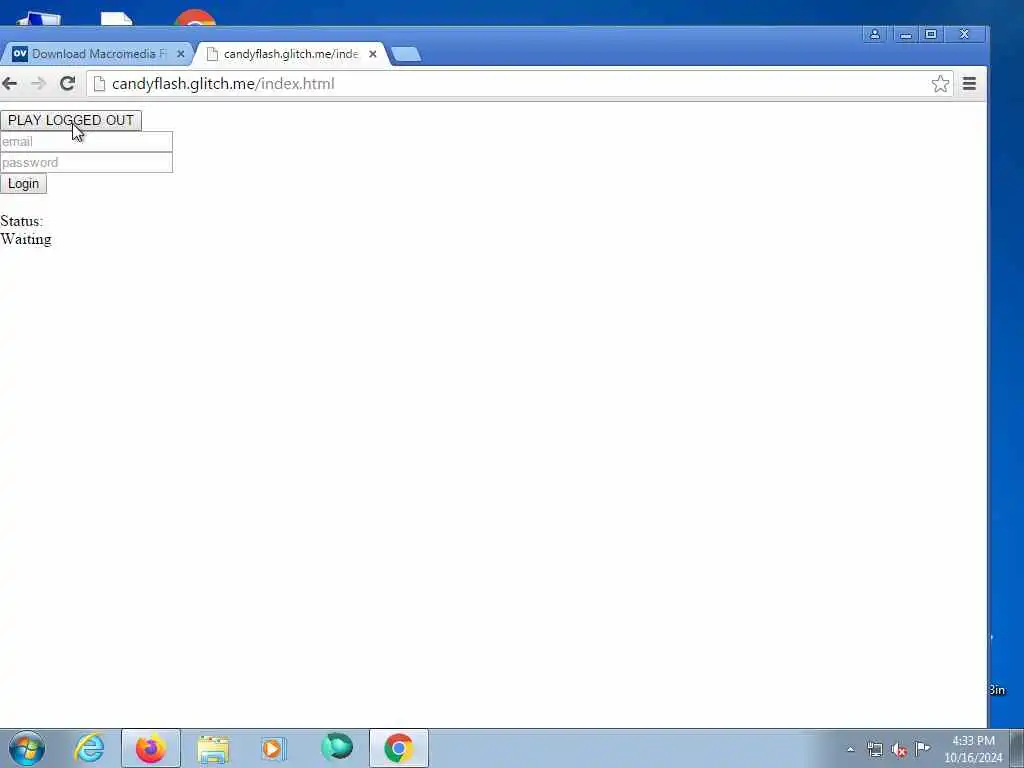Screen dimensions: 1024x768
Task: Switch to the Download Macromedia tab
Action: (x=98, y=54)
